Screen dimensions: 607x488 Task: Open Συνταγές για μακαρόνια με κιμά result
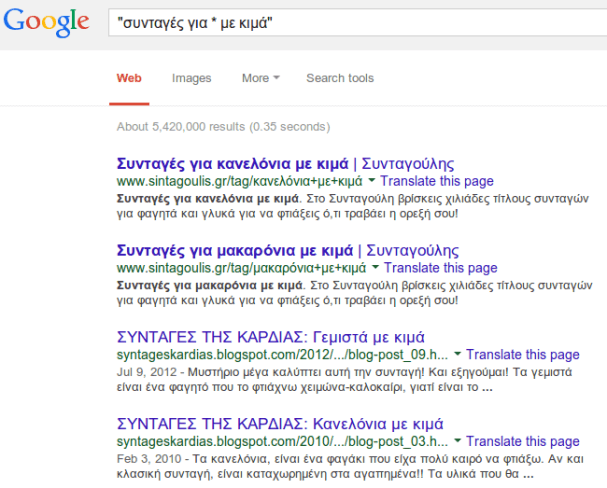pyautogui.click(x=288, y=250)
